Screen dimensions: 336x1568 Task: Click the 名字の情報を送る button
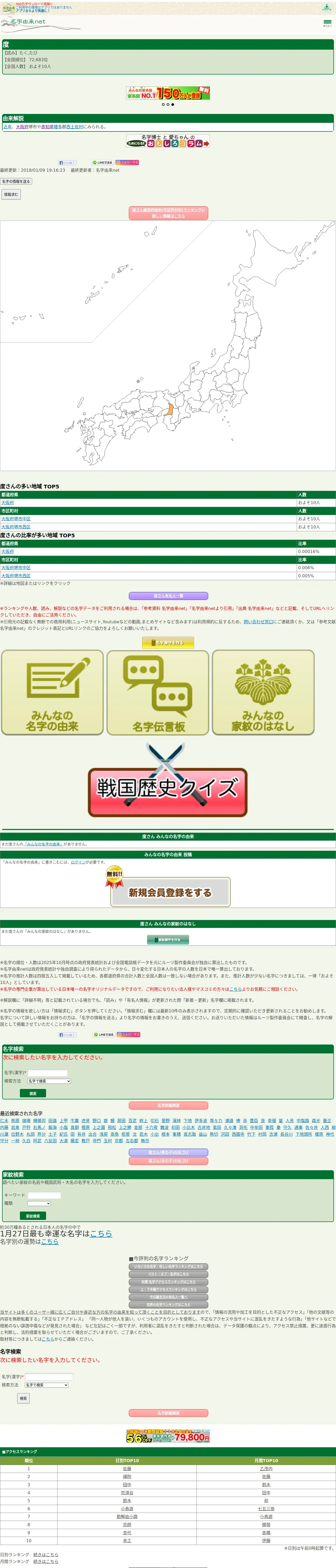click(x=16, y=181)
